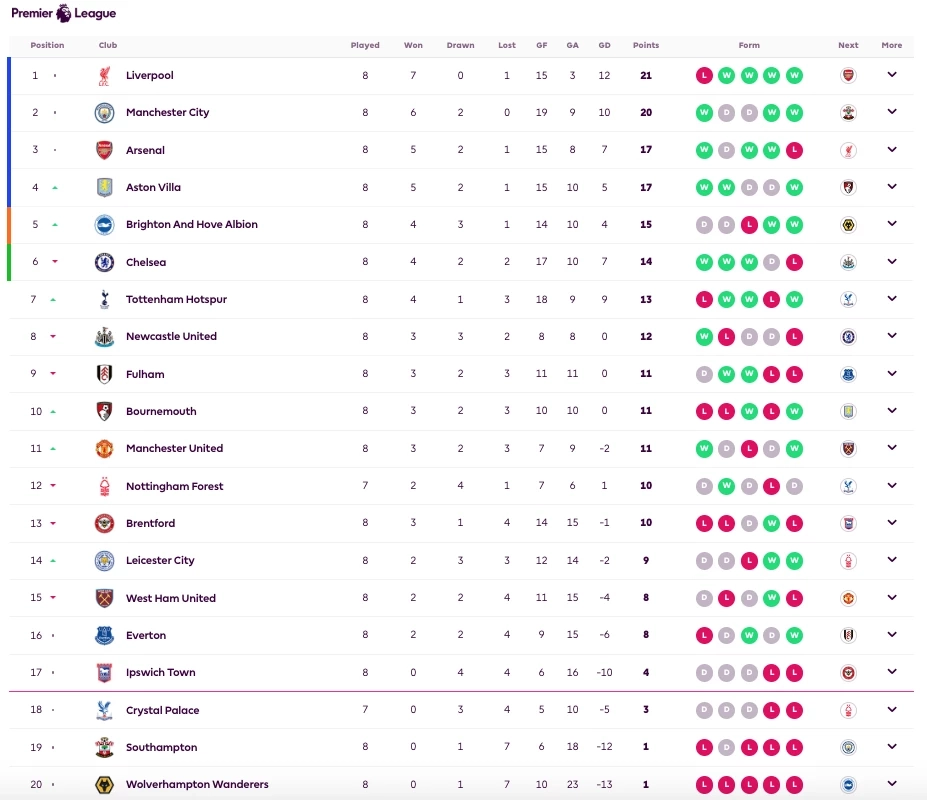Screen dimensions: 927x800
Task: Click Manchester City's latest form W circle
Action: pyautogui.click(x=794, y=113)
